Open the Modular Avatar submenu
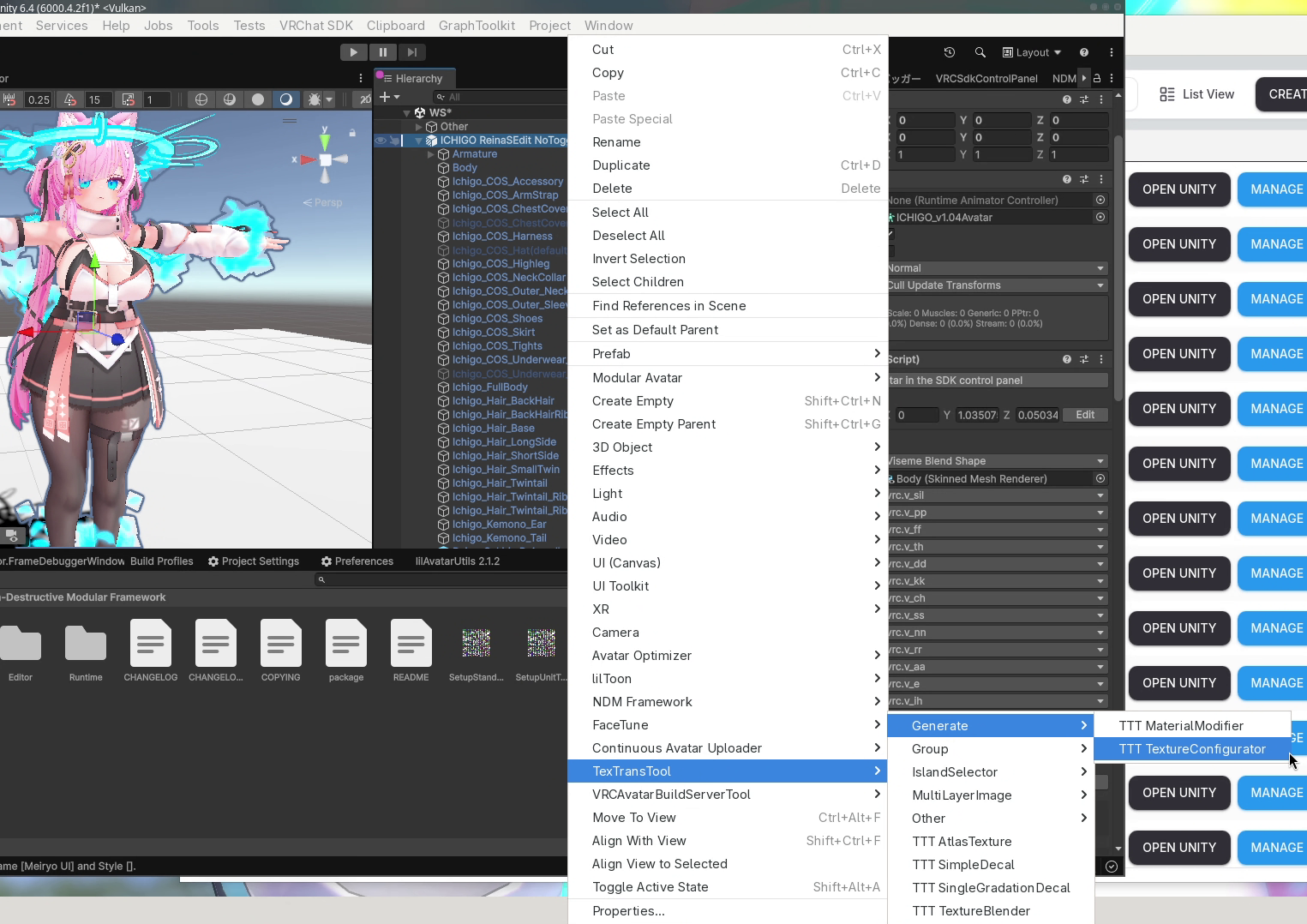The width and height of the screenshot is (1307, 924). point(728,378)
